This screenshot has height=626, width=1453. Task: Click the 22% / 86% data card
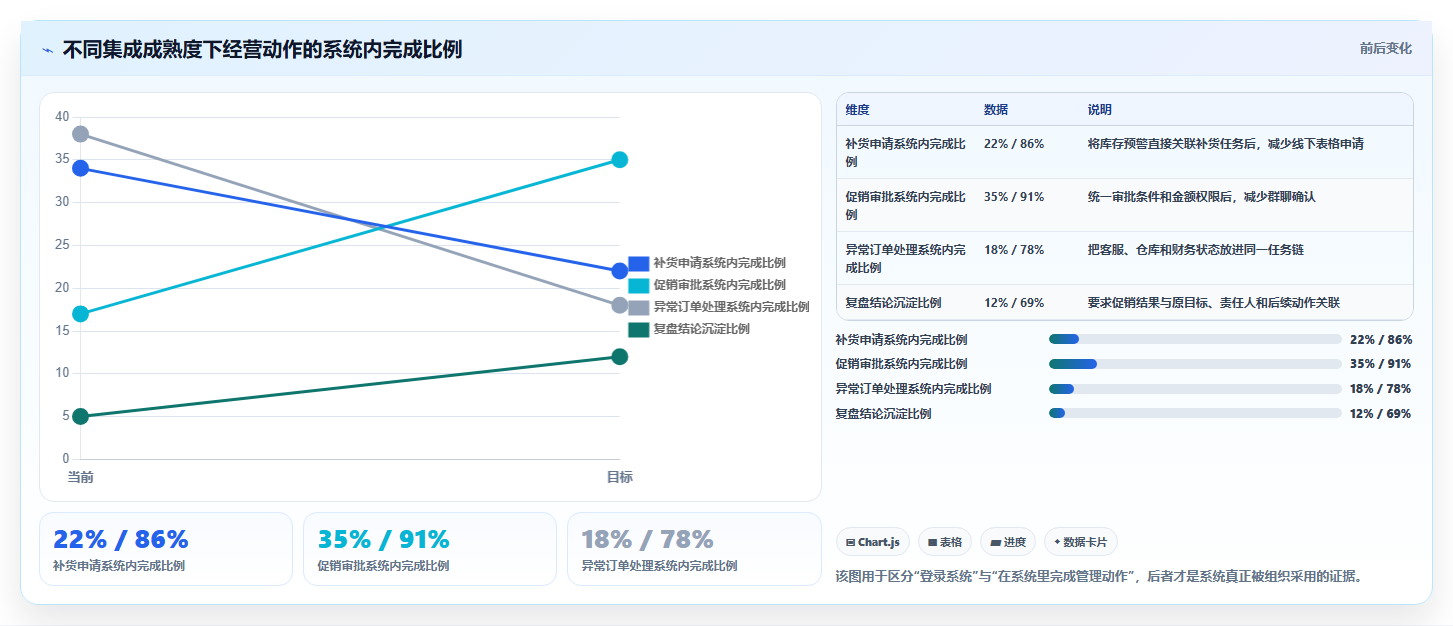tap(166, 549)
